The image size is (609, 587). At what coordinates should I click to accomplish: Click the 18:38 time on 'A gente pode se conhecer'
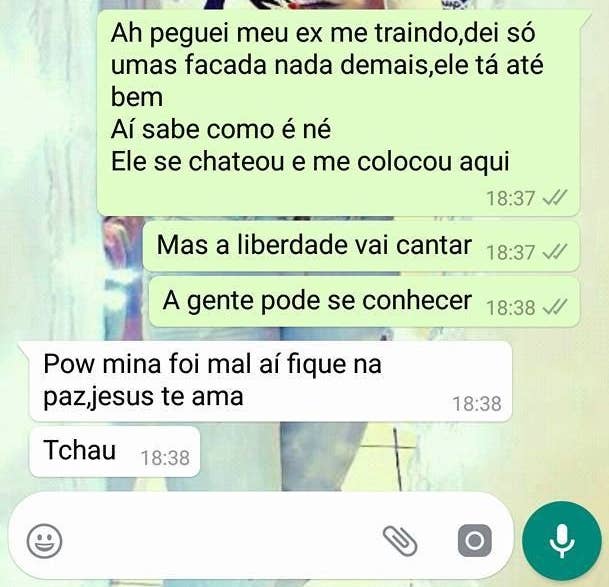coord(511,308)
